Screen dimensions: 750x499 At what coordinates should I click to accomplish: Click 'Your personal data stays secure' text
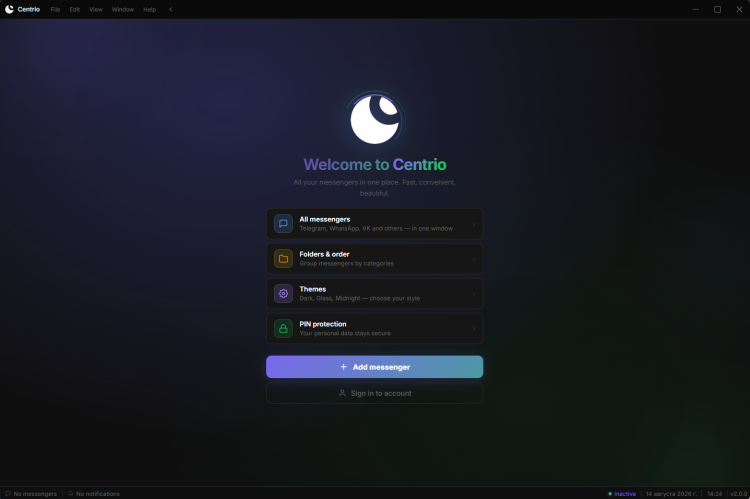[x=345, y=333]
